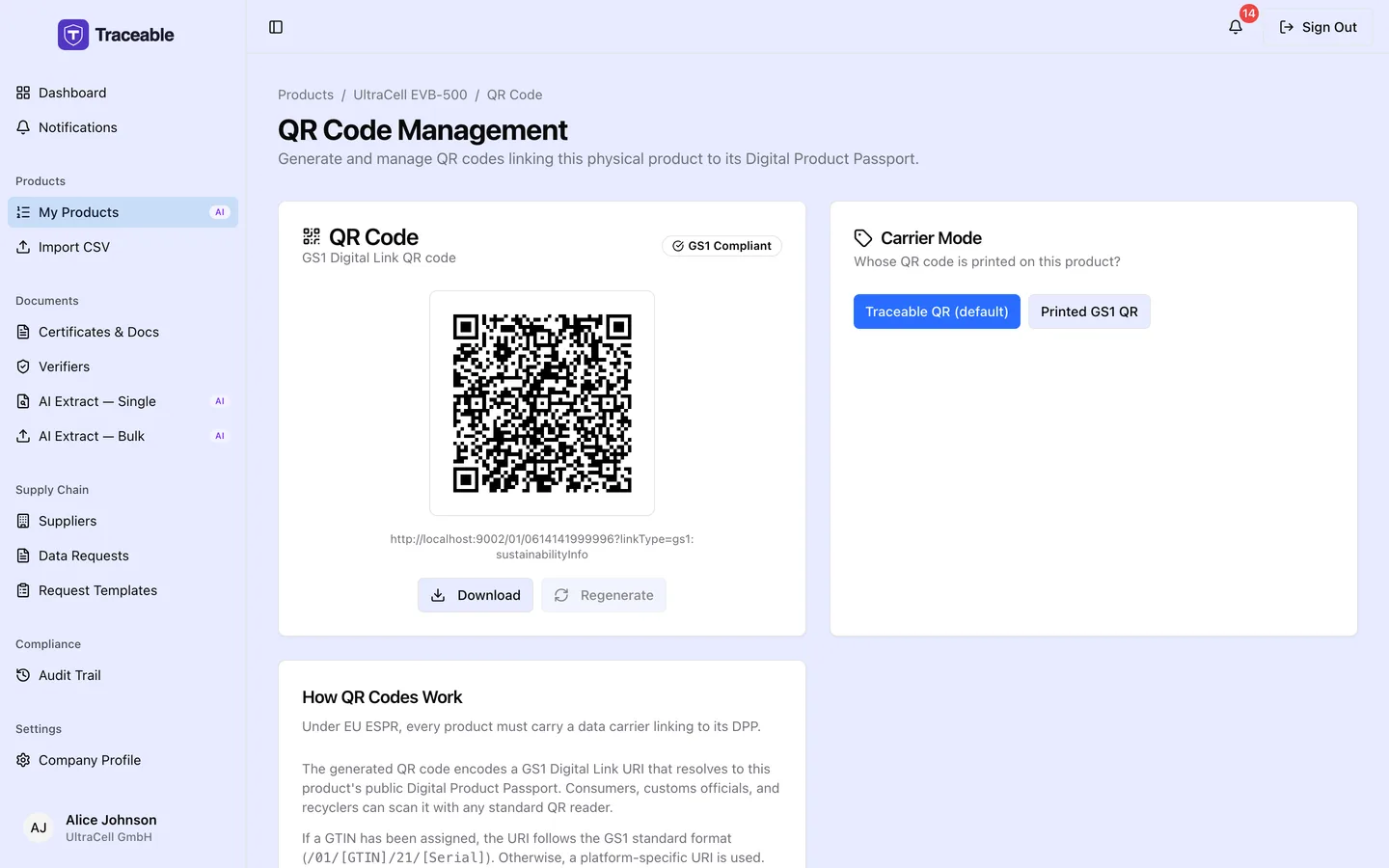Open AI Extract — Single

point(123,401)
